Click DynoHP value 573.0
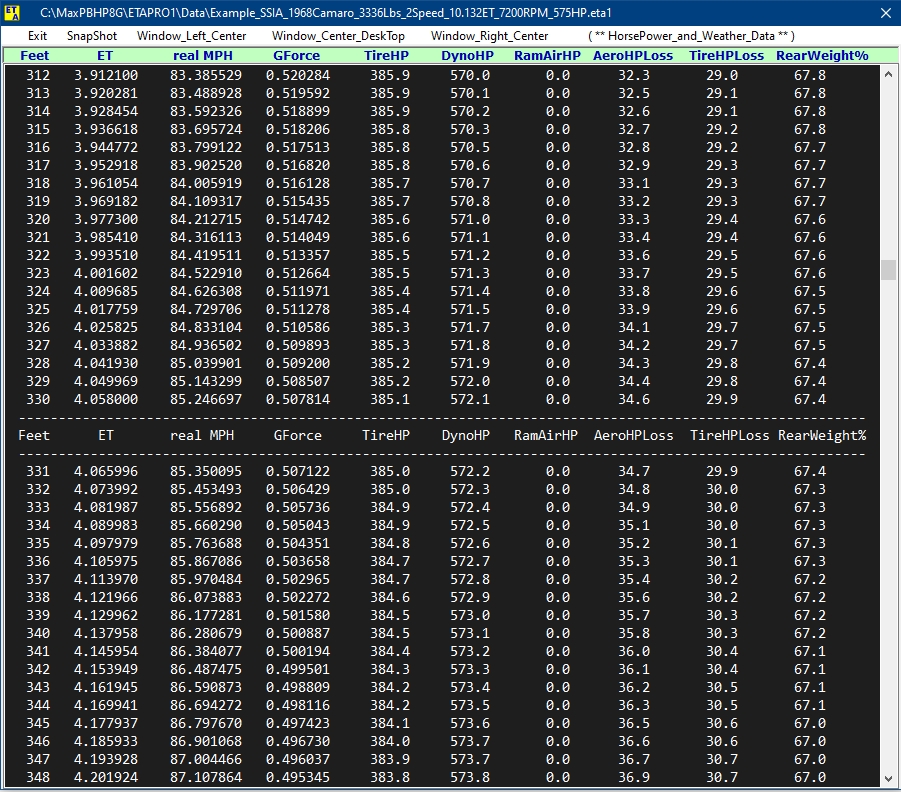This screenshot has width=901, height=792. point(470,616)
